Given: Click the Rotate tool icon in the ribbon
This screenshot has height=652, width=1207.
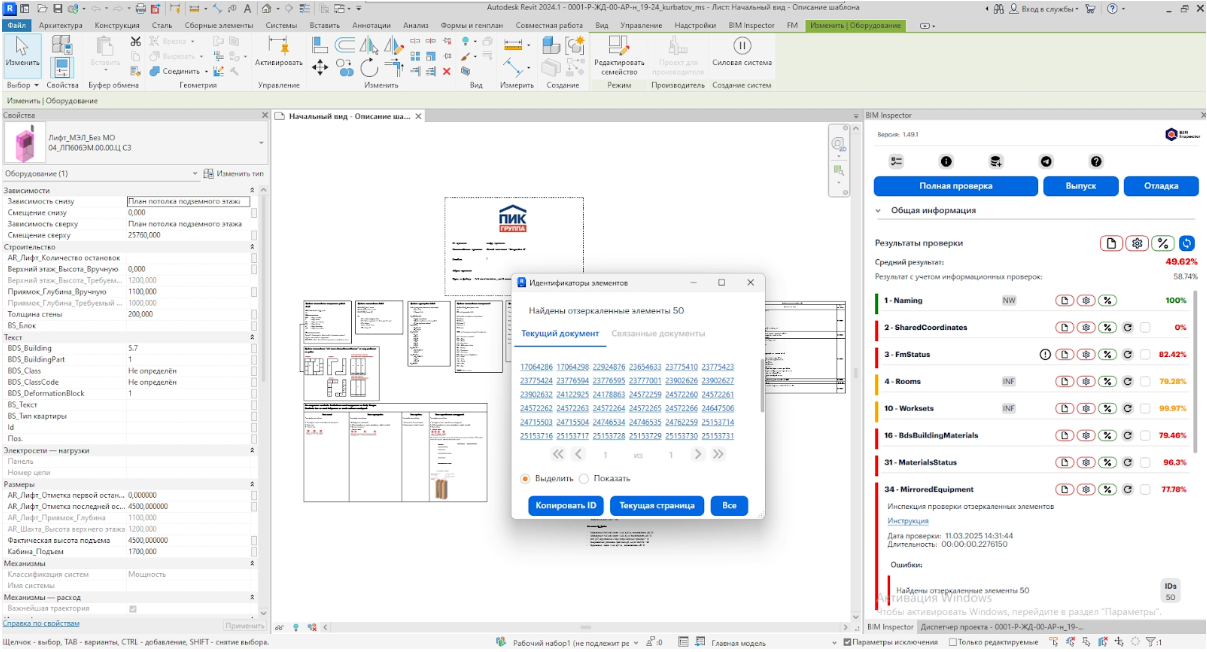Looking at the screenshot, I should pyautogui.click(x=369, y=67).
